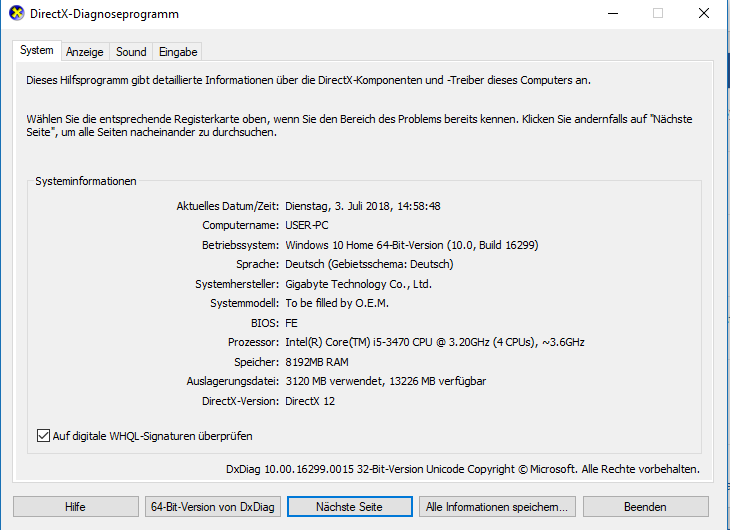
Task: Click the Systemhersteller label
Action: click(x=237, y=284)
